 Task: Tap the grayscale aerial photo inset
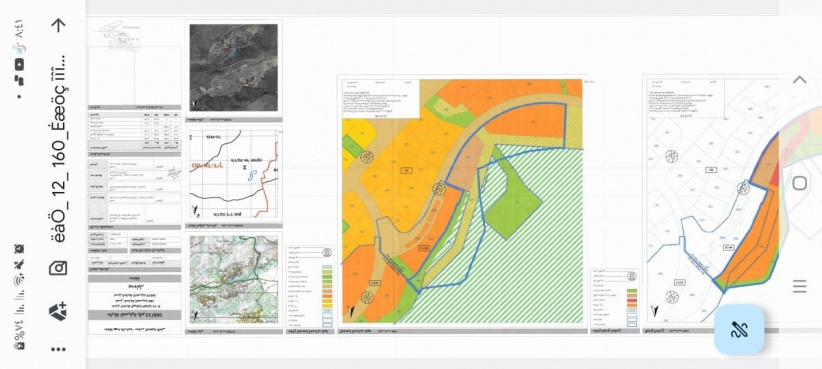233,68
